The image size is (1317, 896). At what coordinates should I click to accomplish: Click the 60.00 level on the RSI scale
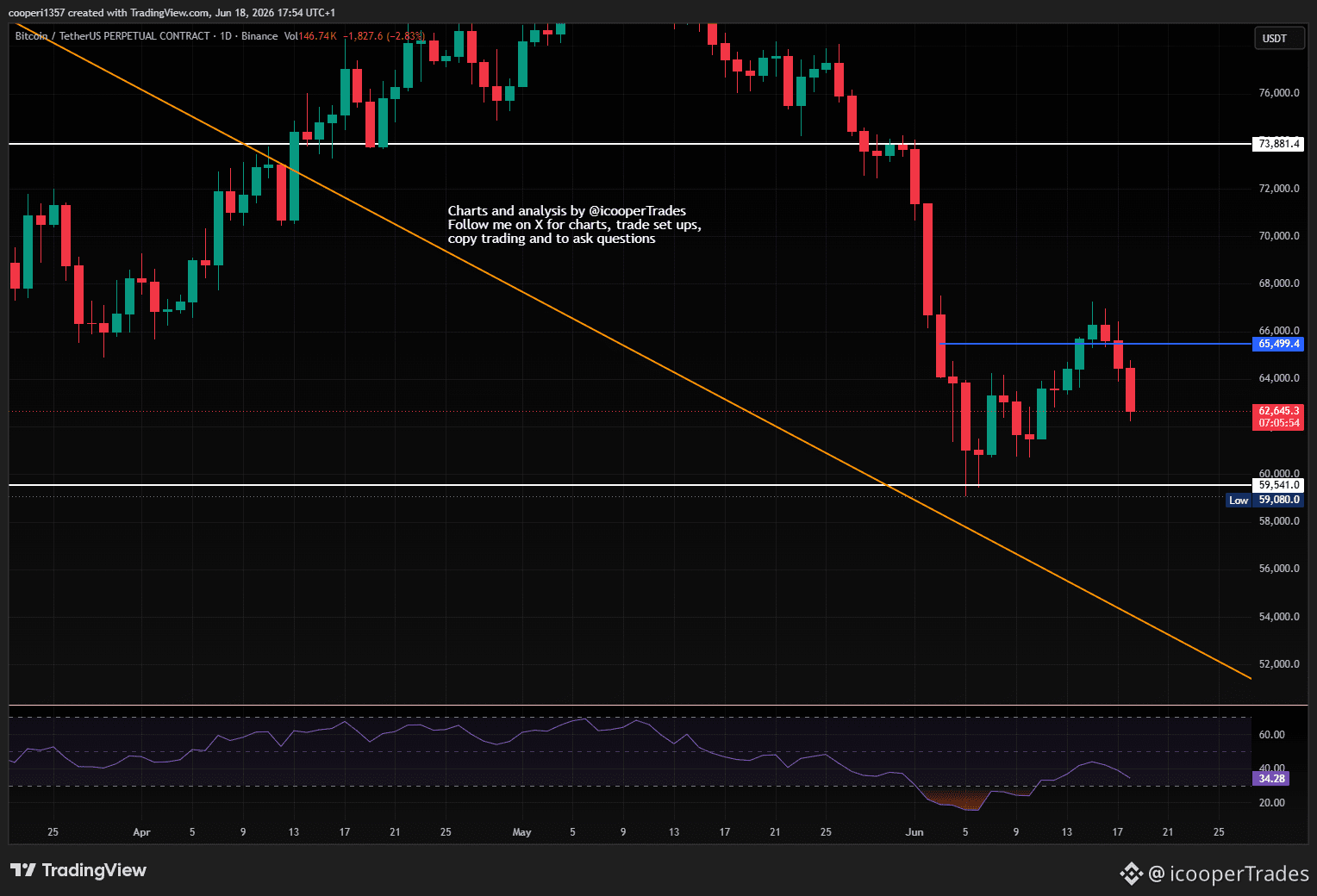click(x=1271, y=735)
